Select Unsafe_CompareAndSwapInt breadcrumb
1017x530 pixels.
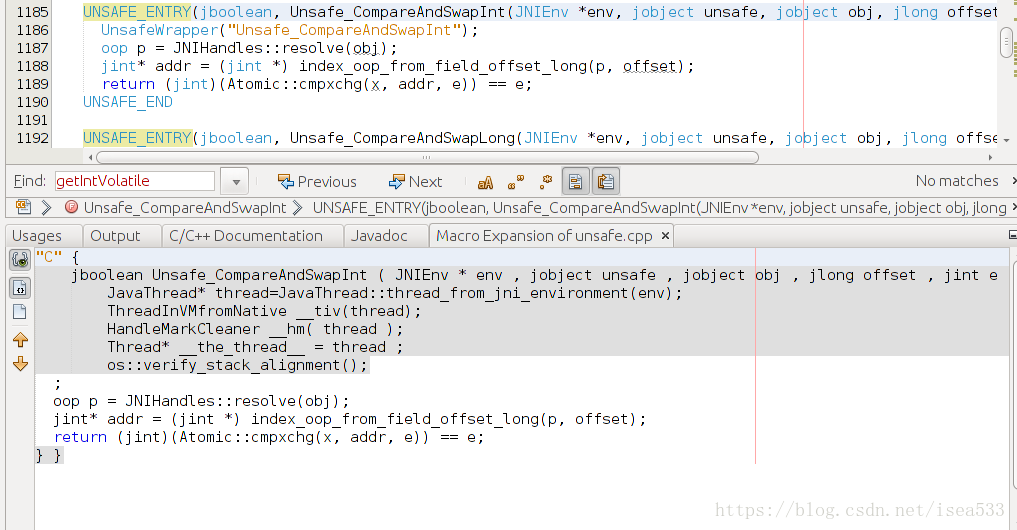185,208
